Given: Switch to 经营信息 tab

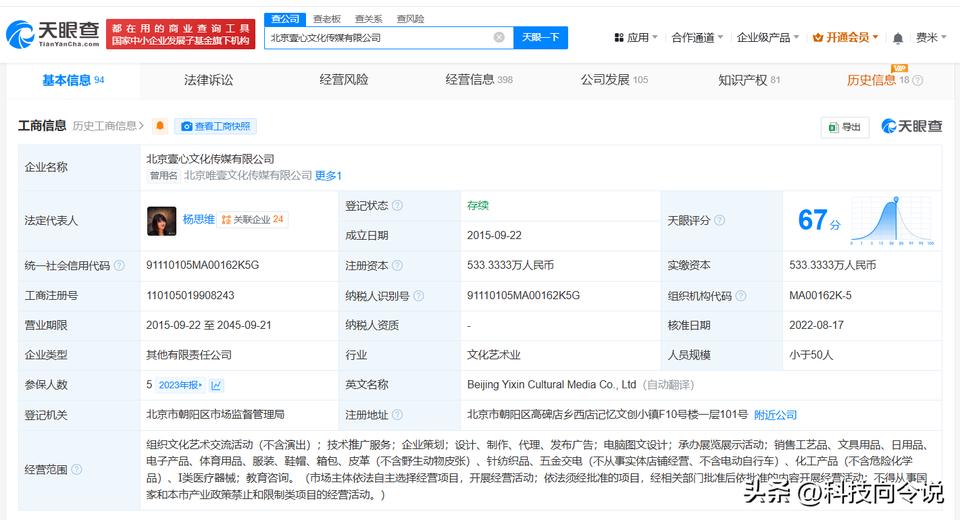Looking at the screenshot, I should pyautogui.click(x=479, y=80).
